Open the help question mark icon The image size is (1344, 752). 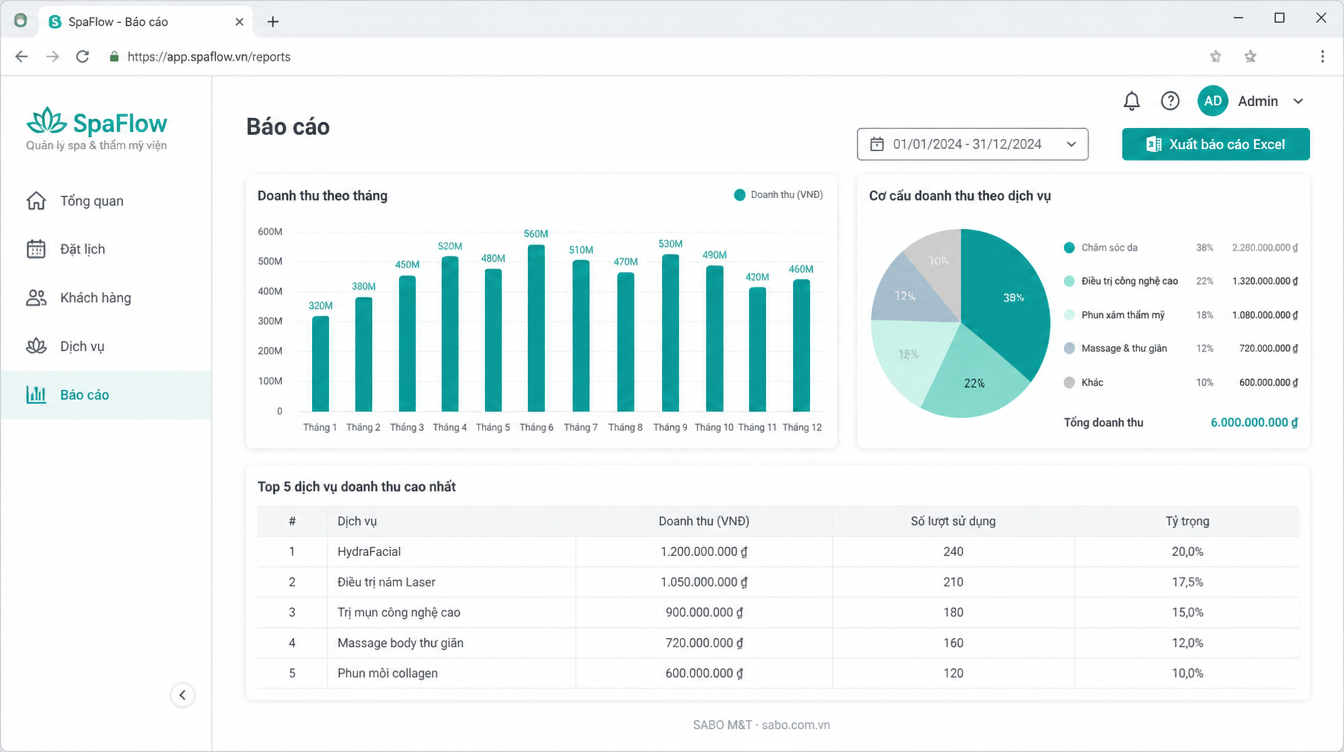click(1170, 101)
